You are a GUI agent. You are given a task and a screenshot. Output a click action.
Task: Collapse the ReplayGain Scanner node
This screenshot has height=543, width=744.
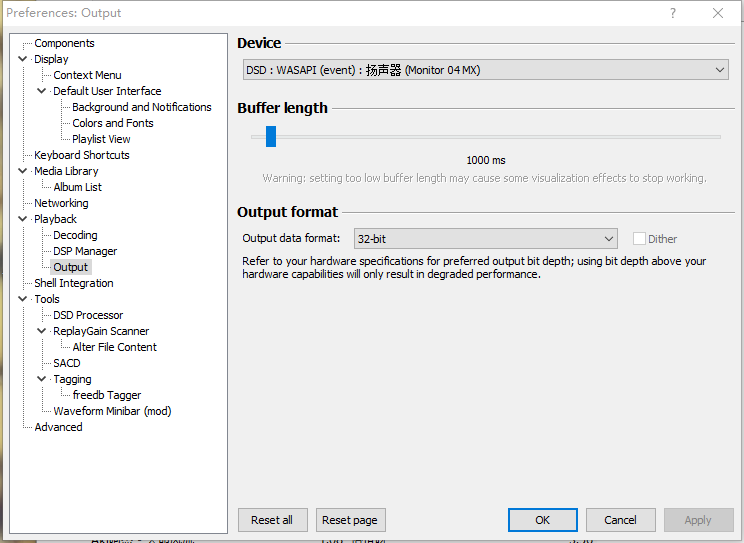(x=42, y=331)
